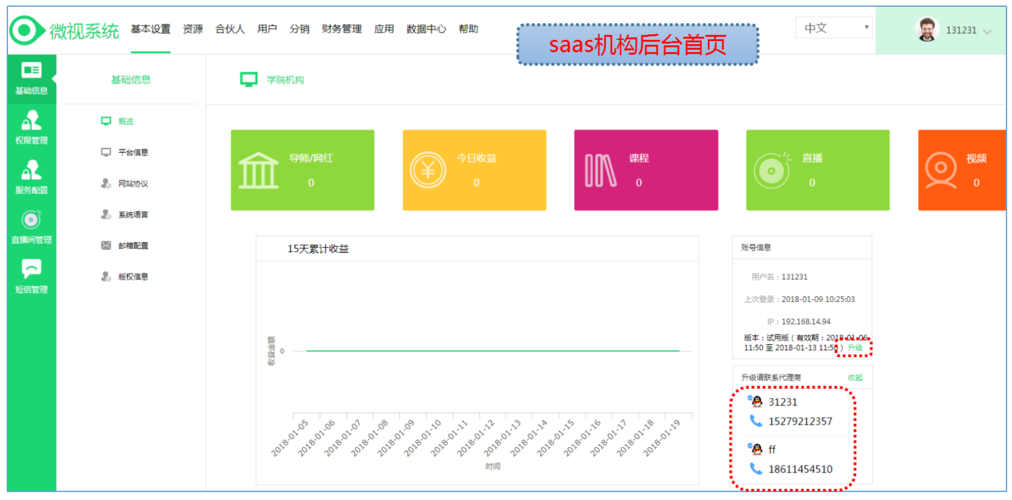The height and width of the screenshot is (500, 1012).
Task: Open 直播间管理 sidebar icon
Action: tap(31, 222)
